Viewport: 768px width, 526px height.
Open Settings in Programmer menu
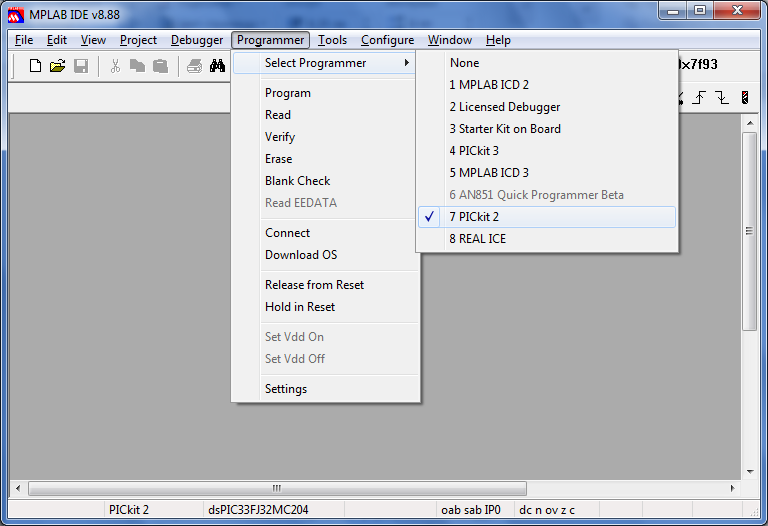(x=325, y=389)
